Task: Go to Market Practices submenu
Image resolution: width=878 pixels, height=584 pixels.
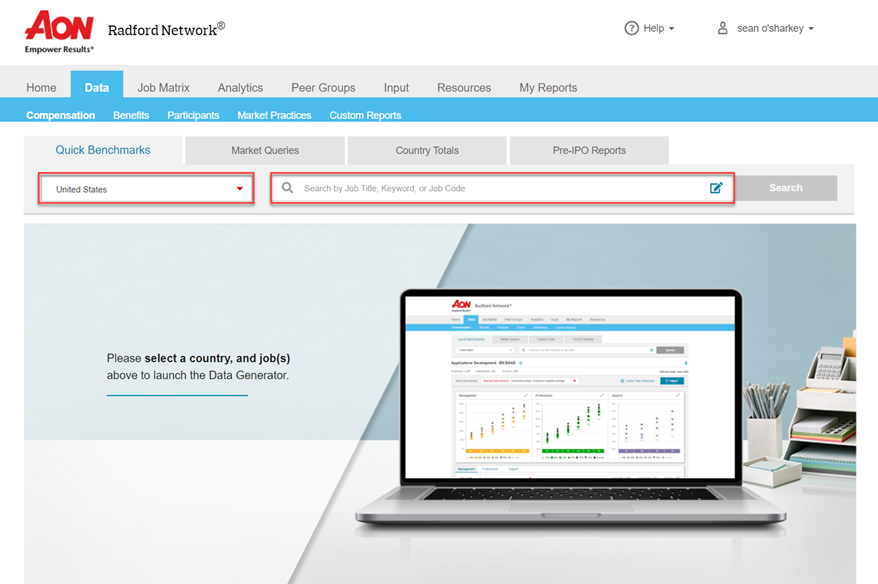Action: pyautogui.click(x=274, y=115)
